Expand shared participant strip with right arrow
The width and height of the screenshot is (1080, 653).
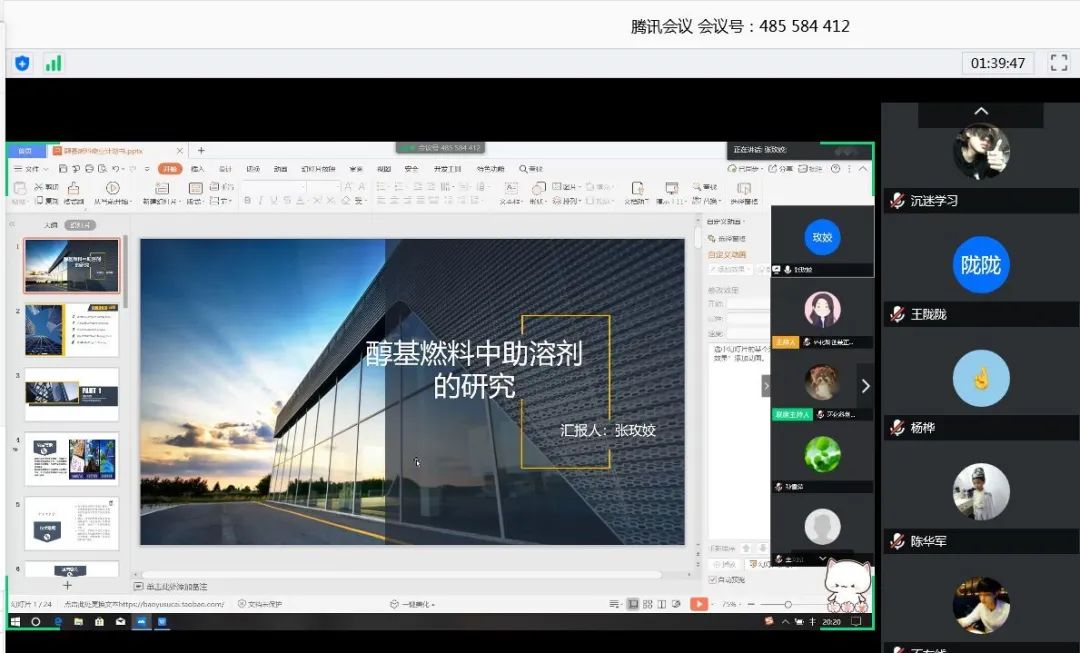866,386
